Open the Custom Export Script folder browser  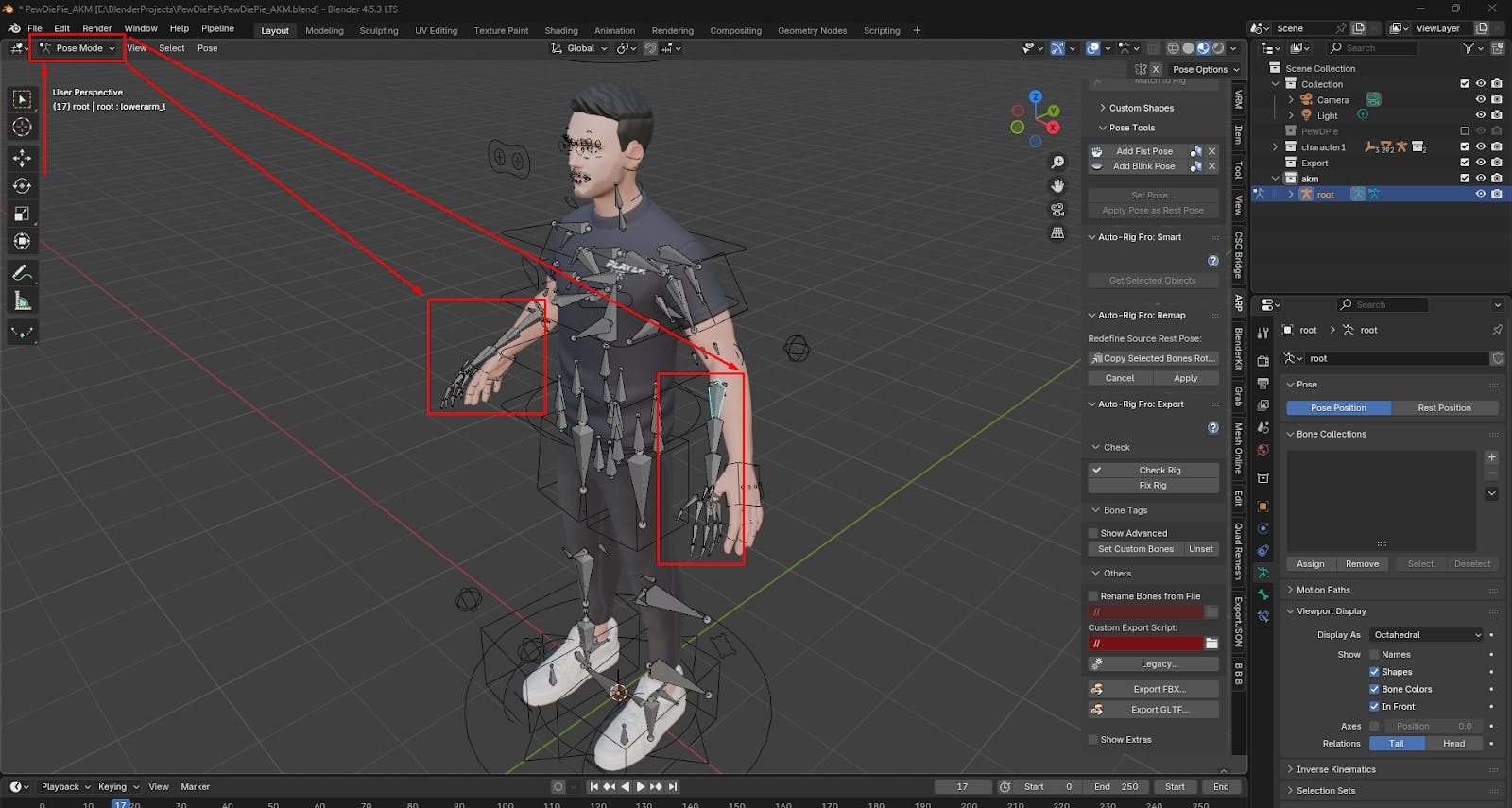click(x=1211, y=644)
